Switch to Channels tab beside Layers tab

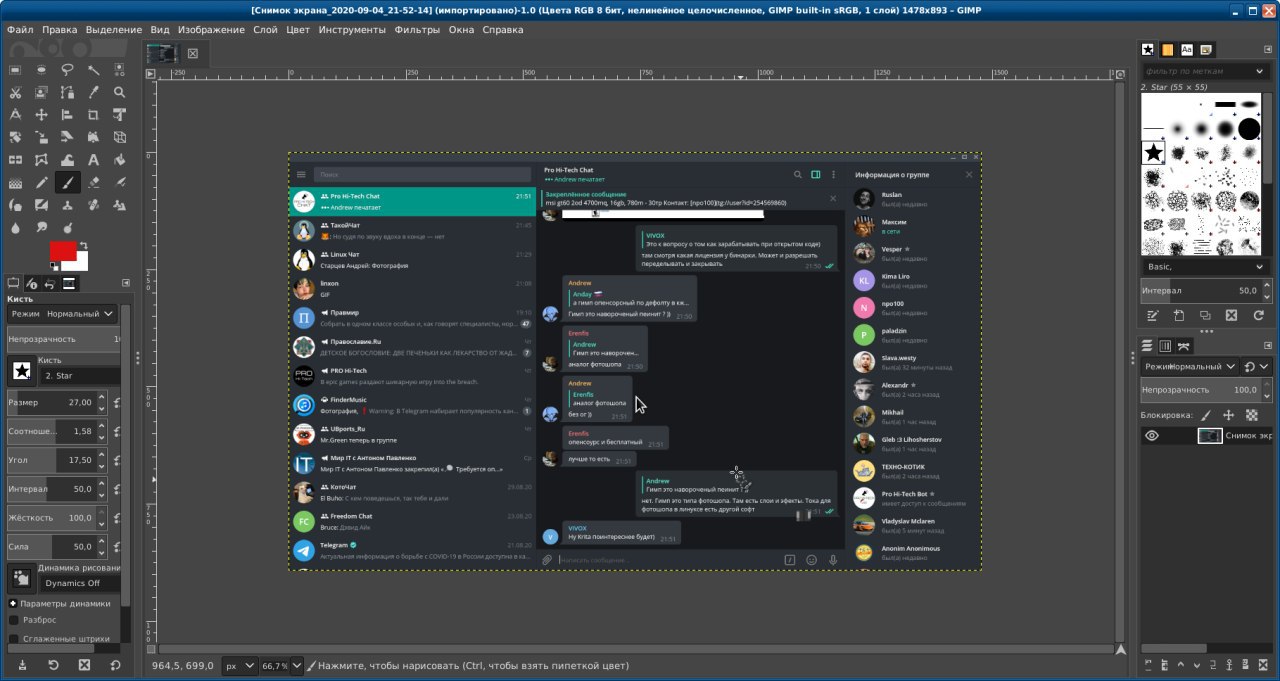[x=1164, y=346]
